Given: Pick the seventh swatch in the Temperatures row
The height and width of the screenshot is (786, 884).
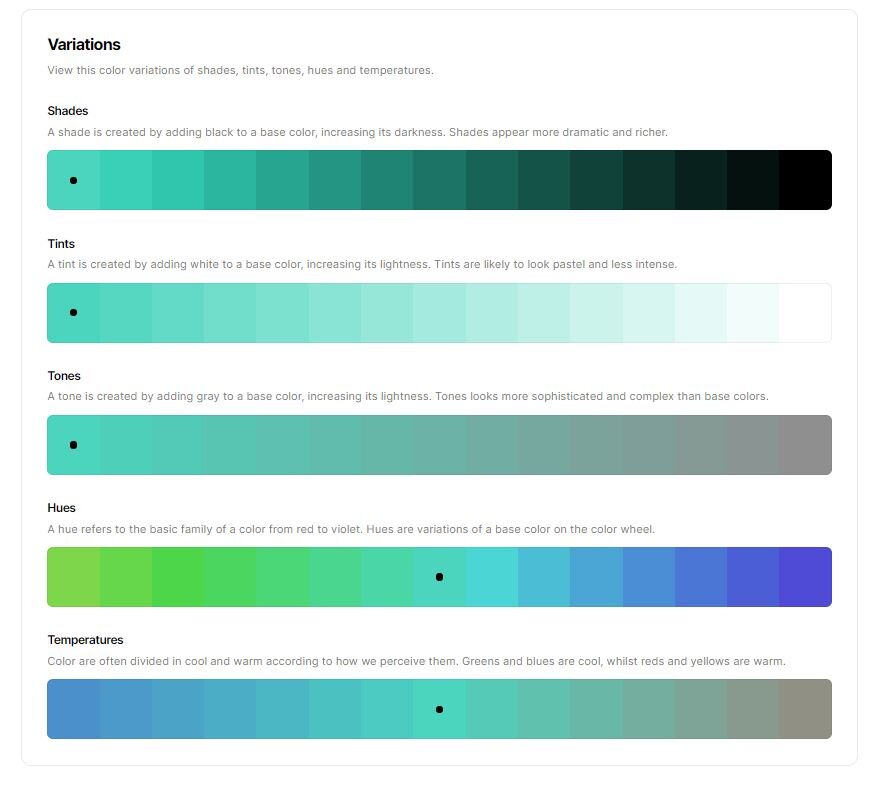Looking at the screenshot, I should (x=387, y=709).
